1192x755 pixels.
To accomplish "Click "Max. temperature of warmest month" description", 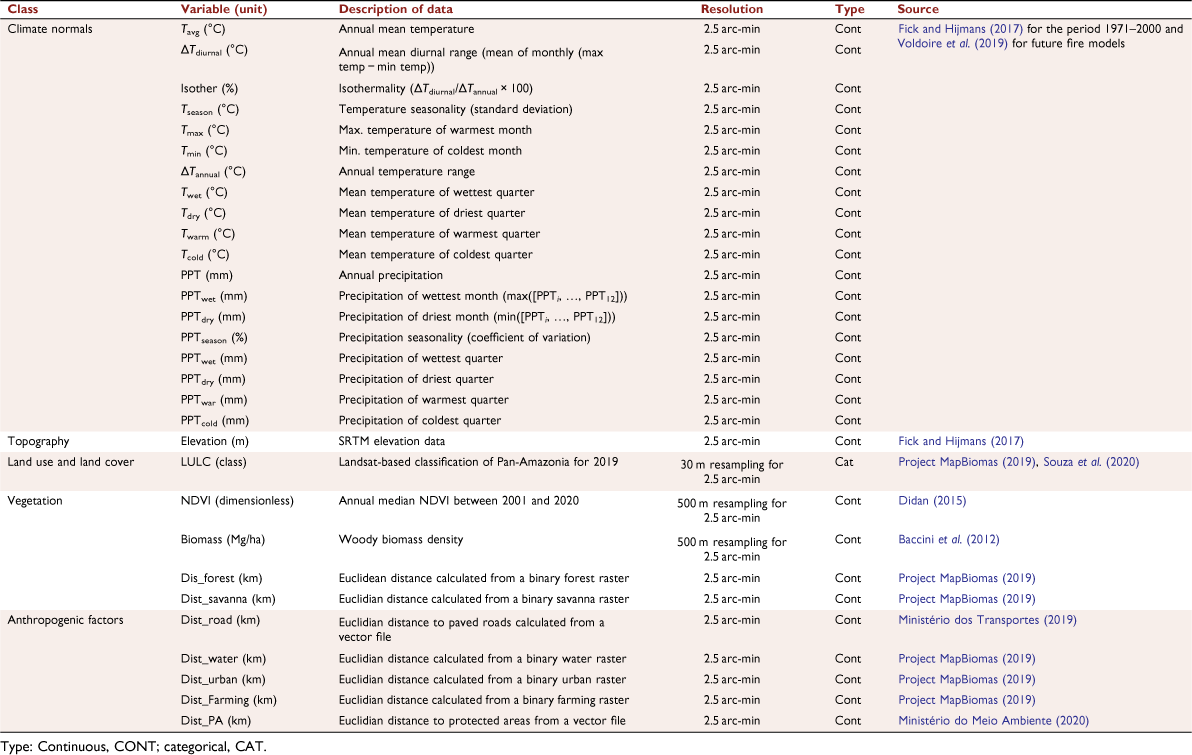I will click(436, 130).
